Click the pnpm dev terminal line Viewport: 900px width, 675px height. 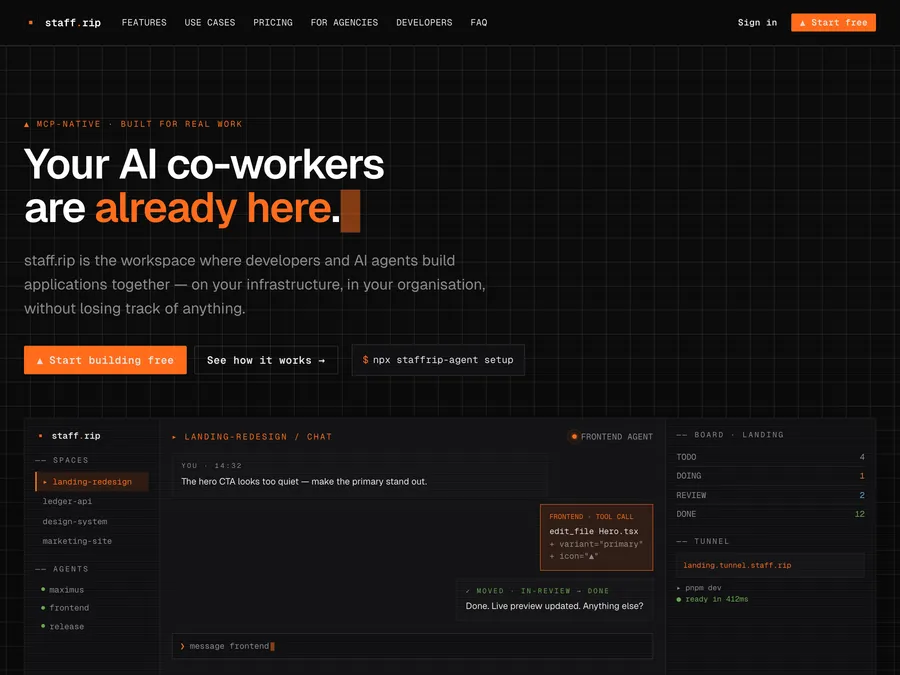click(699, 588)
